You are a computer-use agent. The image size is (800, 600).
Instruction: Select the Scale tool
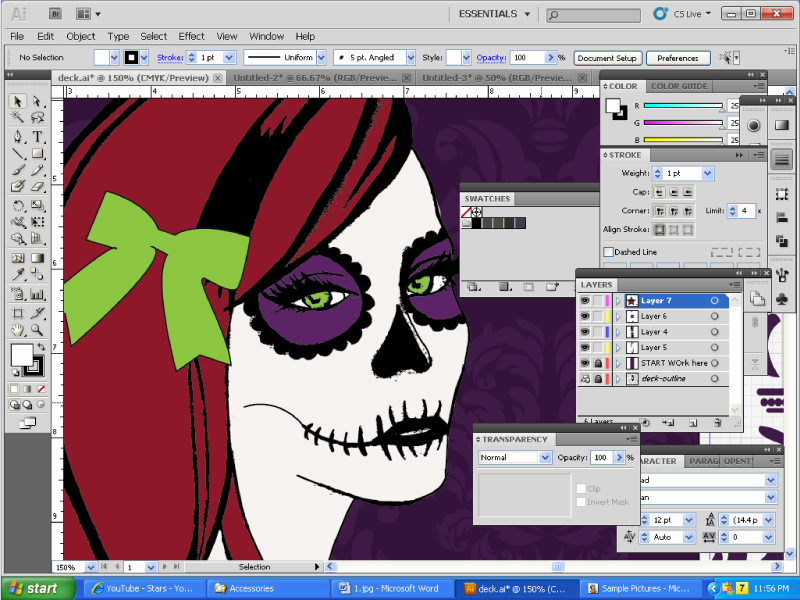(37, 206)
